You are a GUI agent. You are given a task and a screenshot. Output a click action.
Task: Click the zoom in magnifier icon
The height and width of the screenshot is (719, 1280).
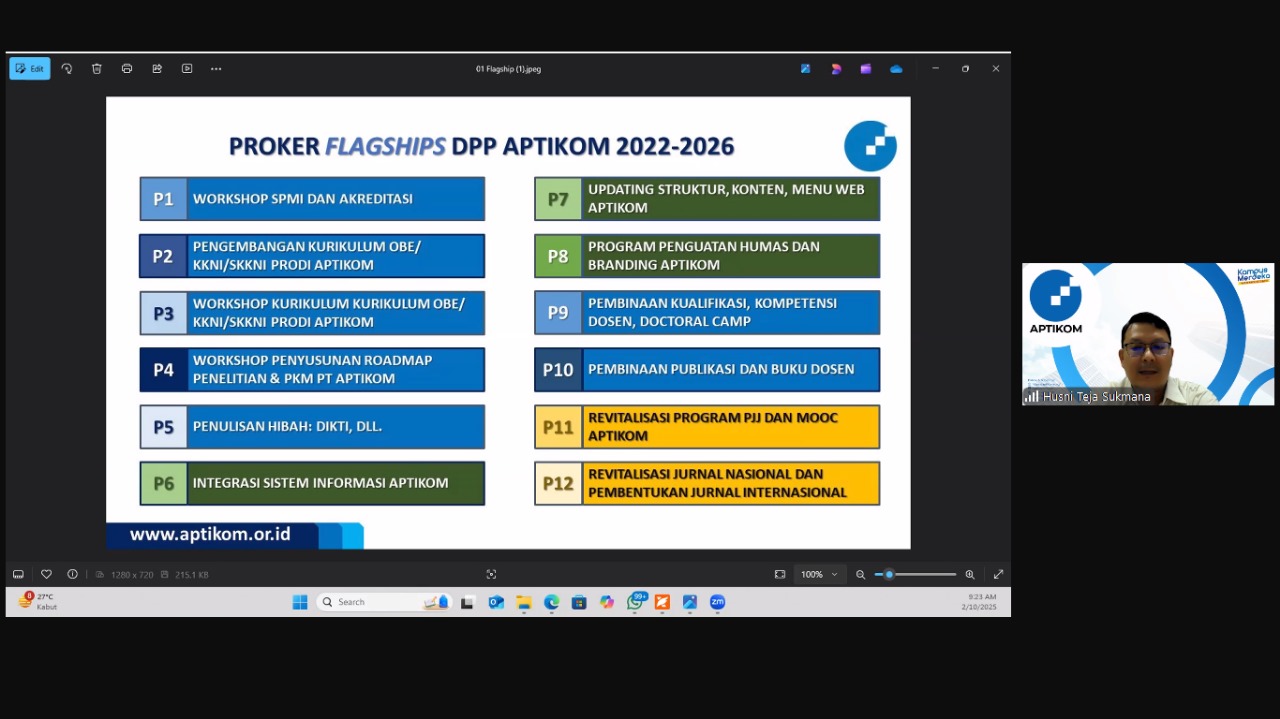pyautogui.click(x=970, y=574)
